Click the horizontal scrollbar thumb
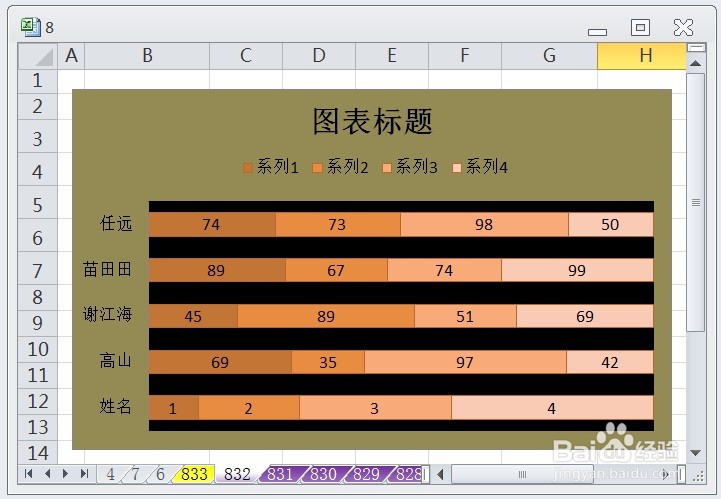This screenshot has height=499, width=721. pyautogui.click(x=522, y=474)
